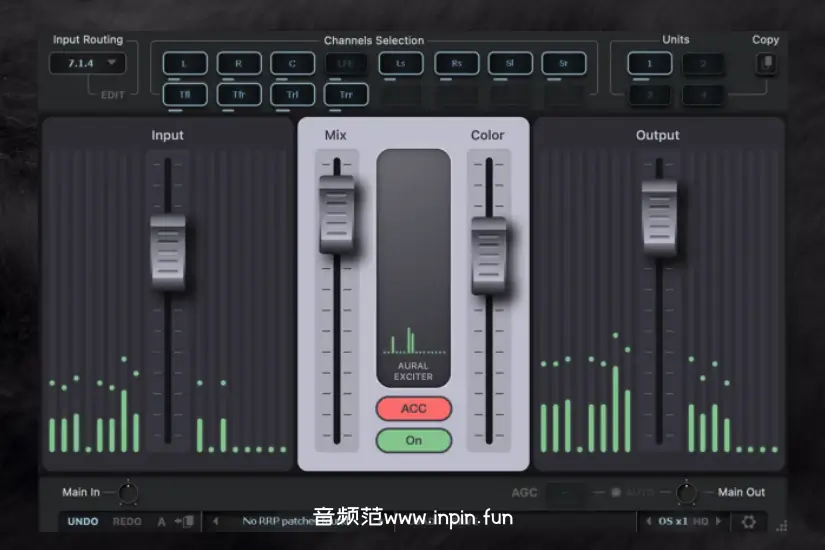
Task: Click the Color label
Action: coord(487,135)
